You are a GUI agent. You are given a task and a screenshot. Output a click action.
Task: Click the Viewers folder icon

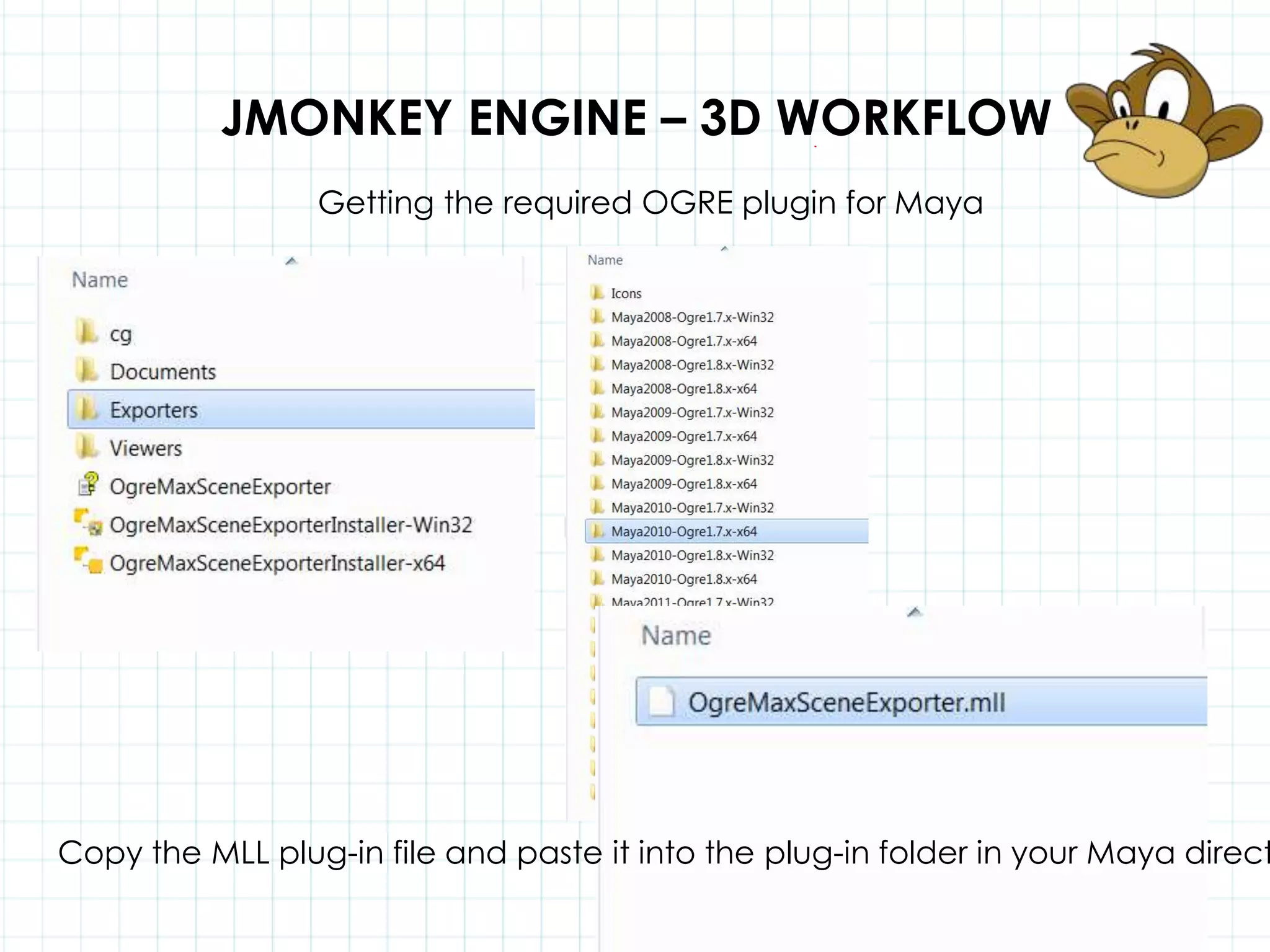coord(87,447)
